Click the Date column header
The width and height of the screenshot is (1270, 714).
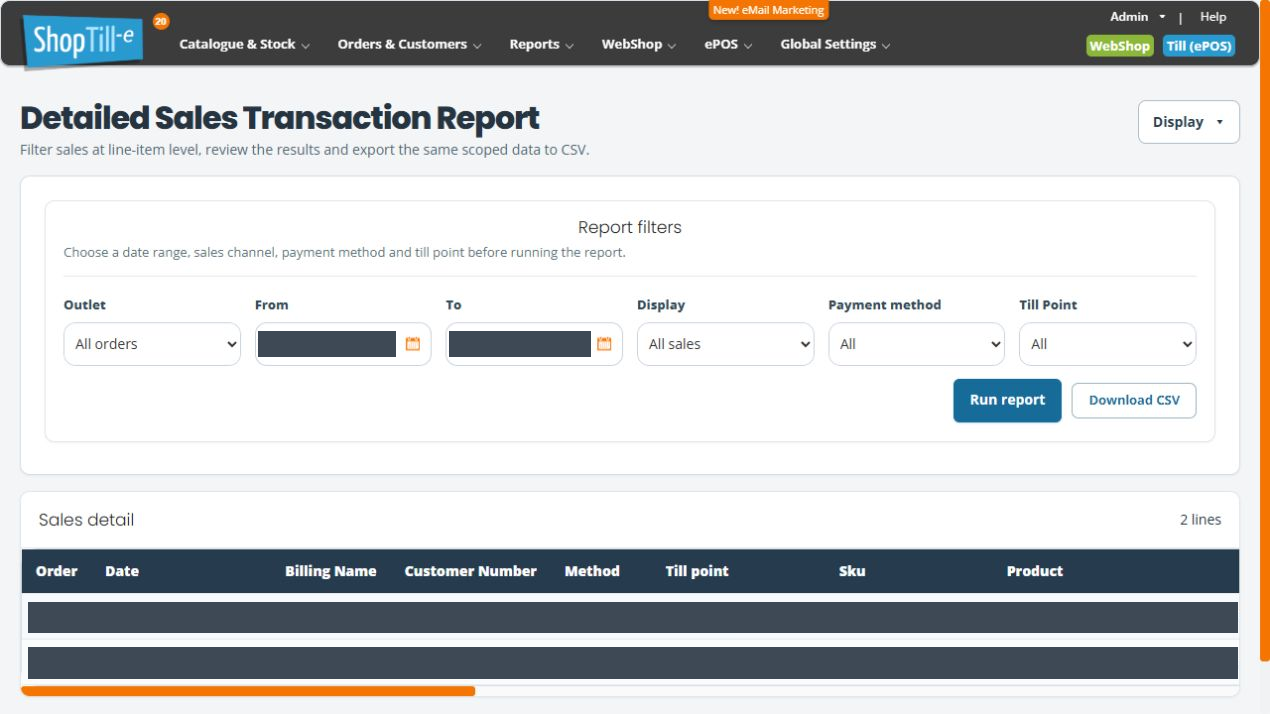(x=122, y=571)
